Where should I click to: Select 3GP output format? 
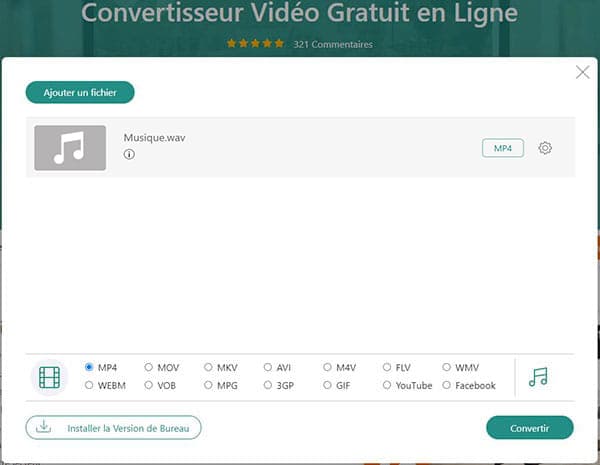click(268, 385)
